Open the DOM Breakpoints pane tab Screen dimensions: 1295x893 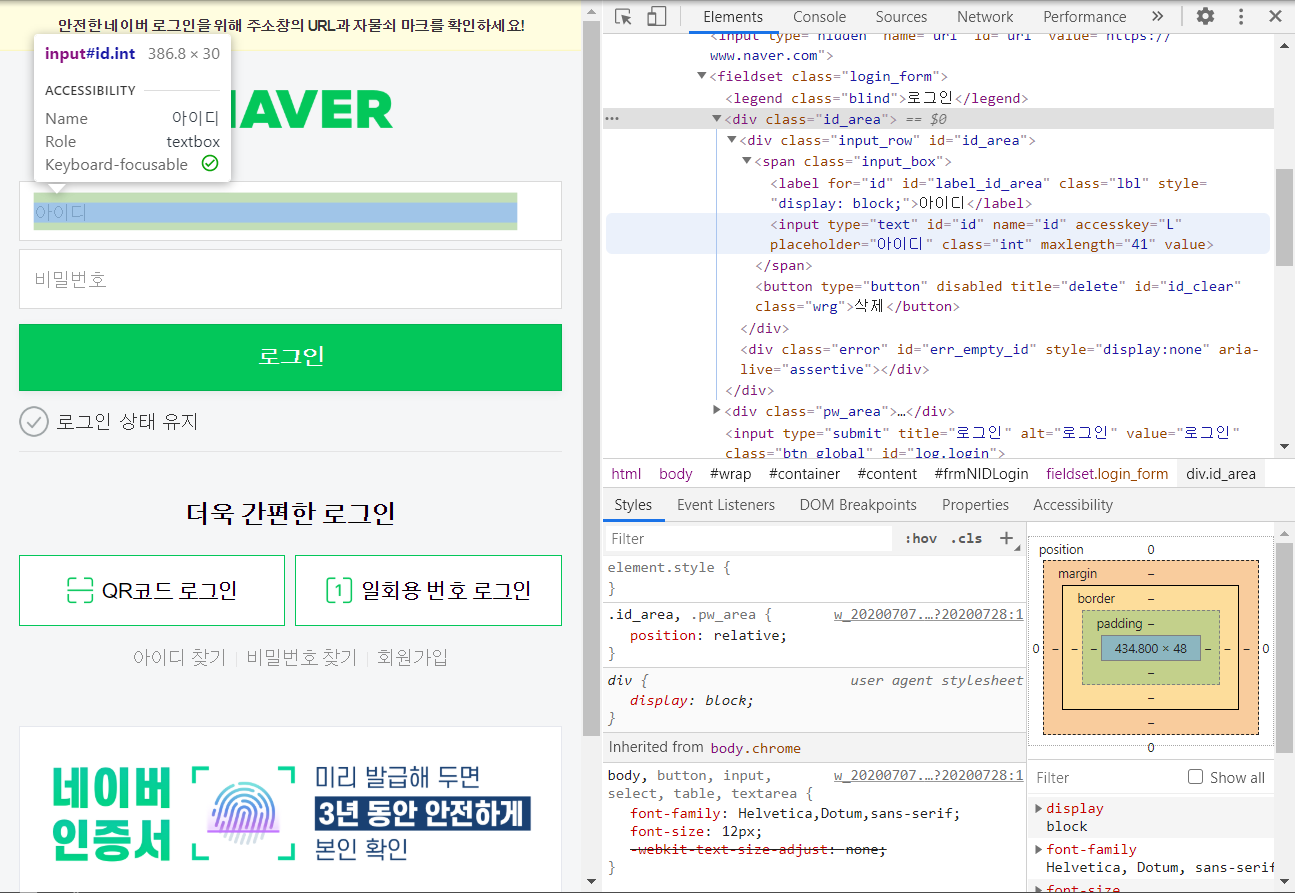[858, 505]
